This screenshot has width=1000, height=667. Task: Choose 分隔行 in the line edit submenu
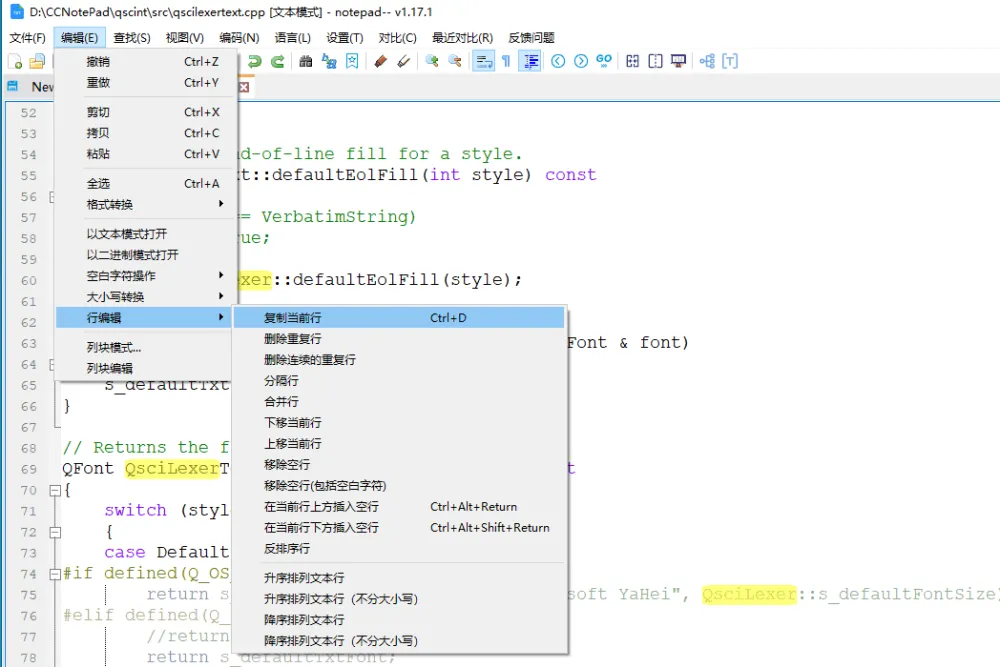[x=280, y=380]
